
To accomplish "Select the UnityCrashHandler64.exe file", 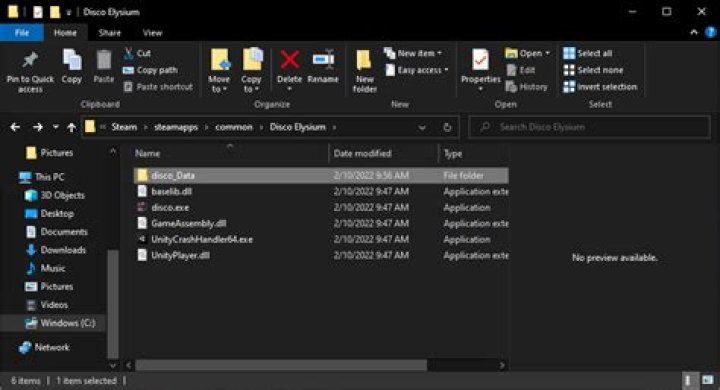I will [321, 239].
